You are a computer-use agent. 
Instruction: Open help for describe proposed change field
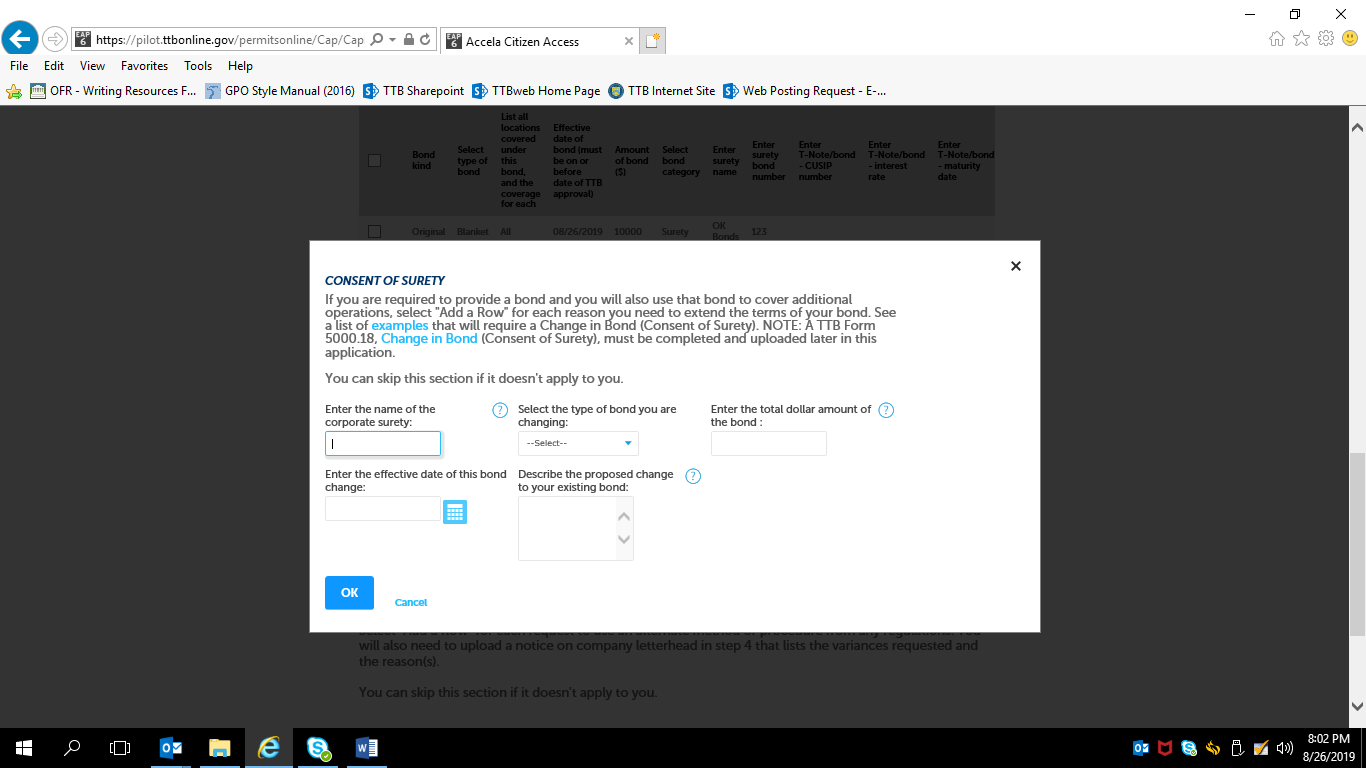pyautogui.click(x=693, y=476)
